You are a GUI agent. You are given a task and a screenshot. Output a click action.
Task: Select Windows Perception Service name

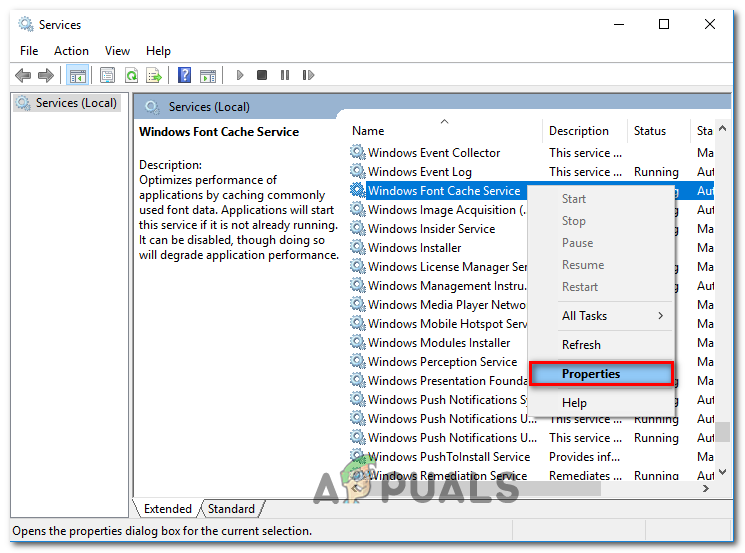(x=442, y=362)
